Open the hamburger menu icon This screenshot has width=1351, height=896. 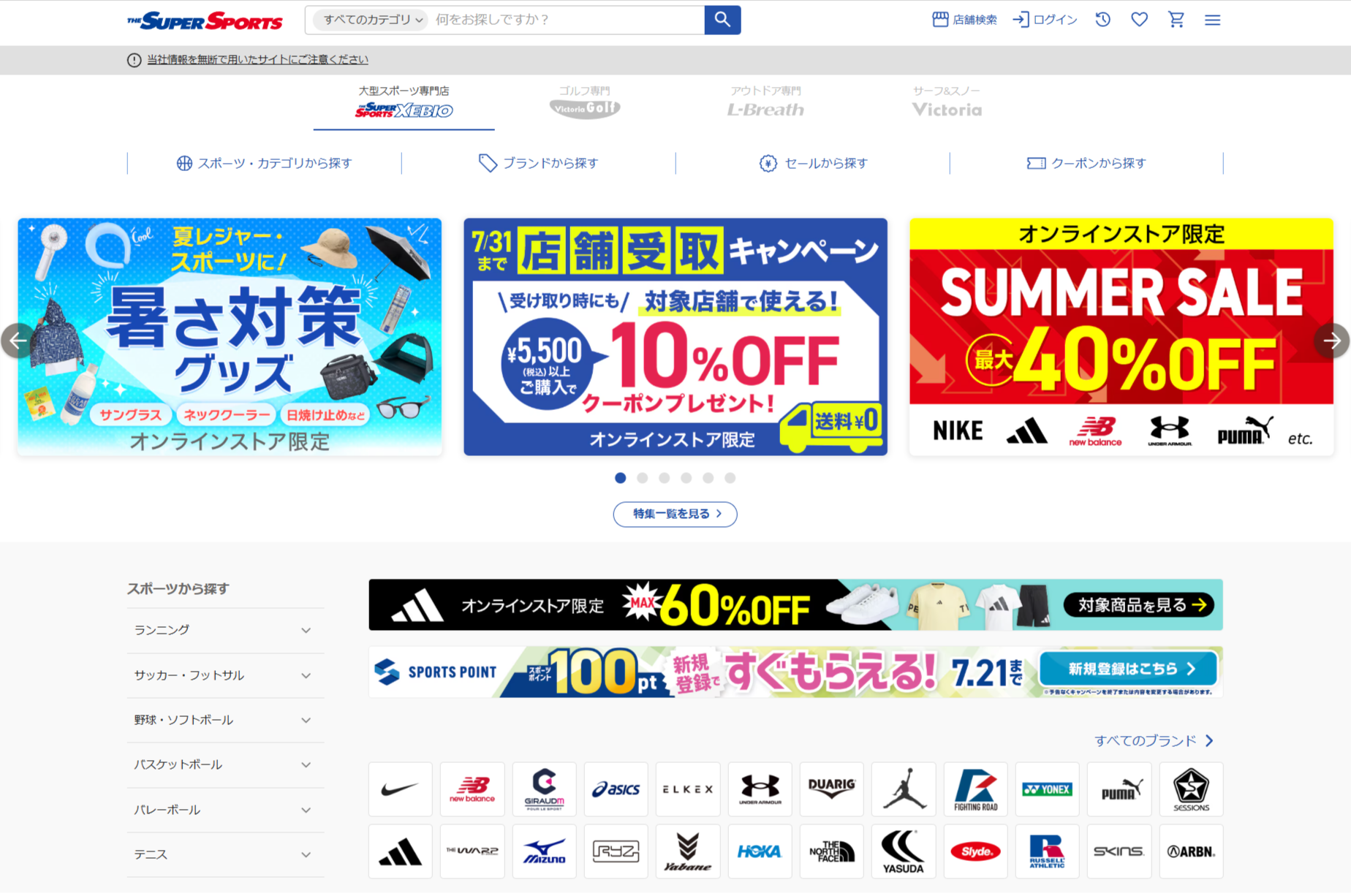pyautogui.click(x=1212, y=20)
